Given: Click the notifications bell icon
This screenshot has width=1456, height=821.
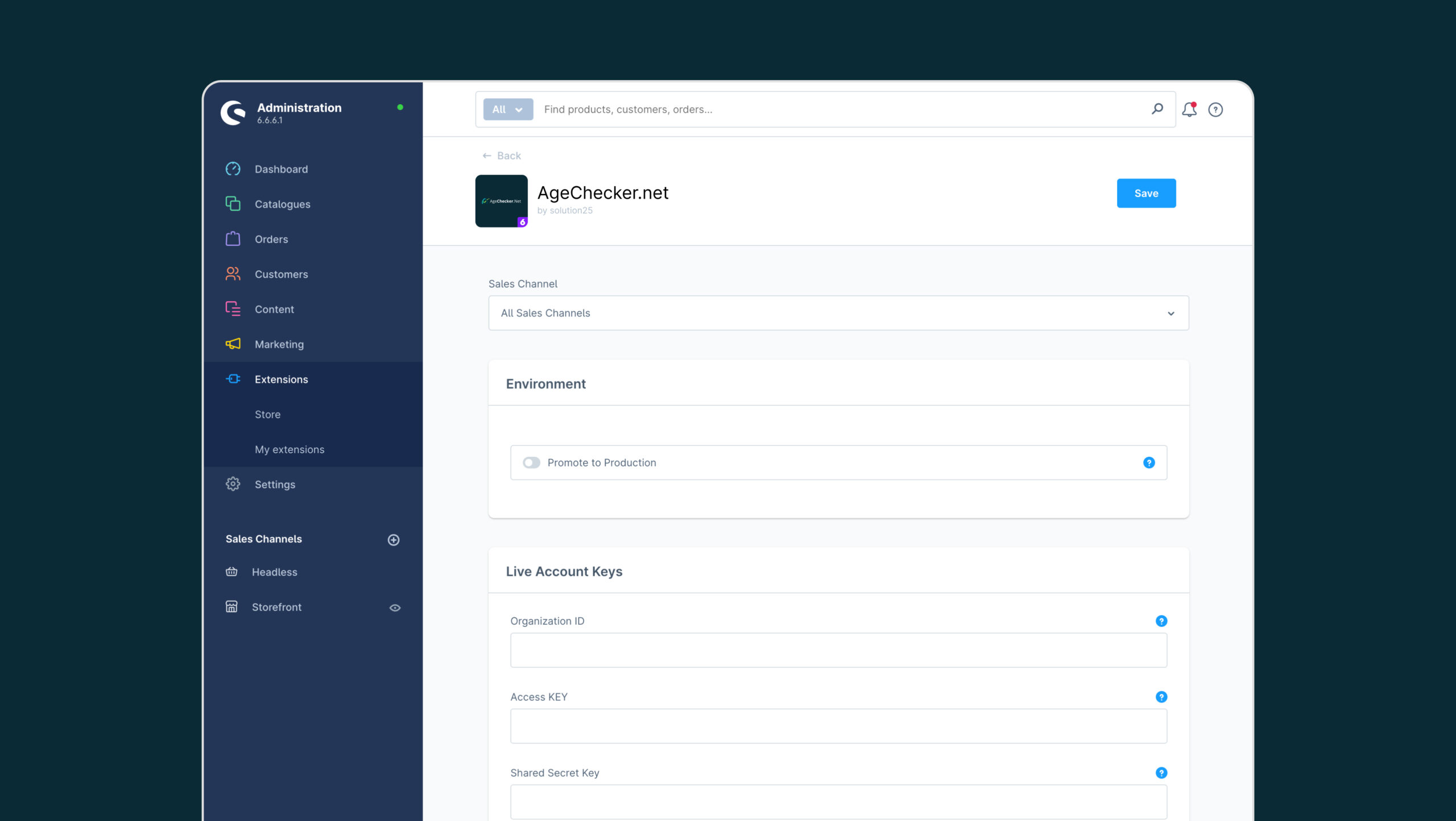Looking at the screenshot, I should (x=1189, y=109).
